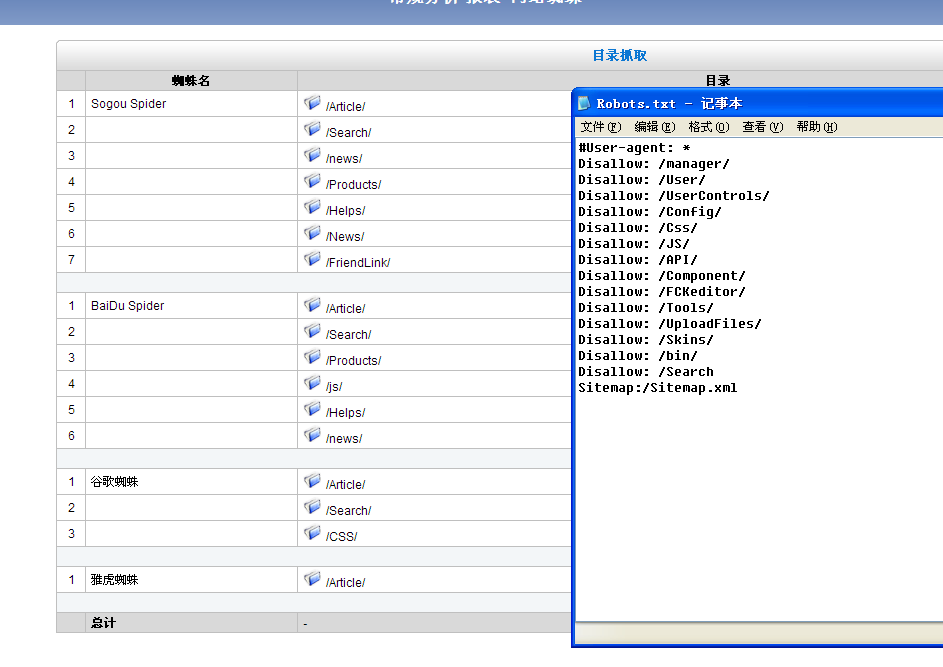
Task: Click folder icon in Sogou Spider's first /Article/ row
Action: coord(312,103)
